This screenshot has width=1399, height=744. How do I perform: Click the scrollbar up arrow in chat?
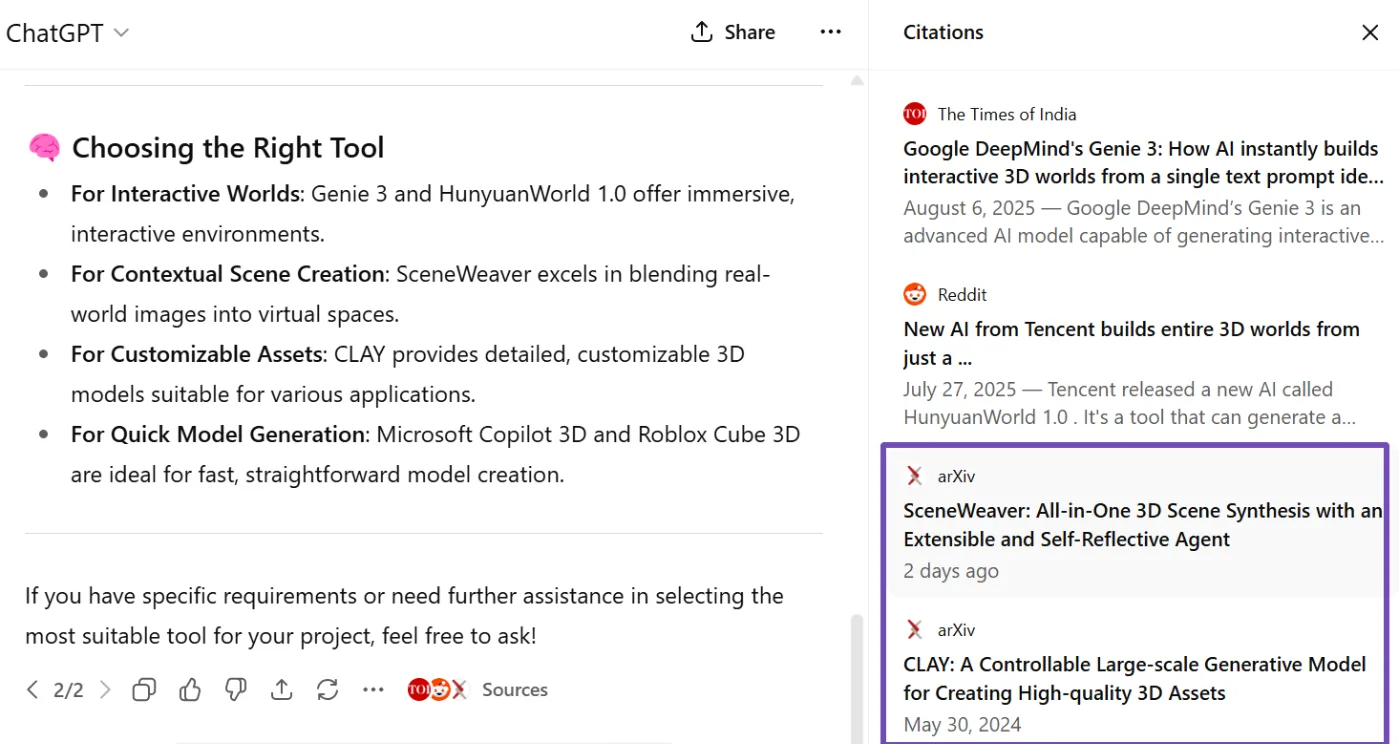coord(856,80)
